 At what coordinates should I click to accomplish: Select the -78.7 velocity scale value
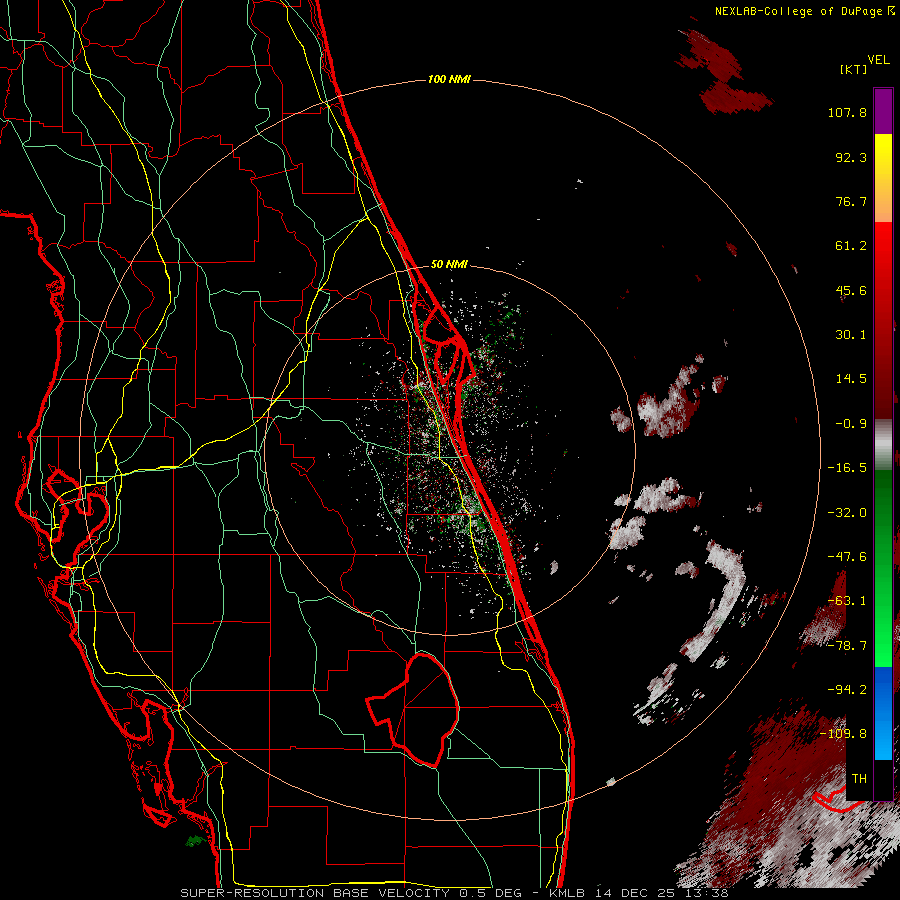847,646
